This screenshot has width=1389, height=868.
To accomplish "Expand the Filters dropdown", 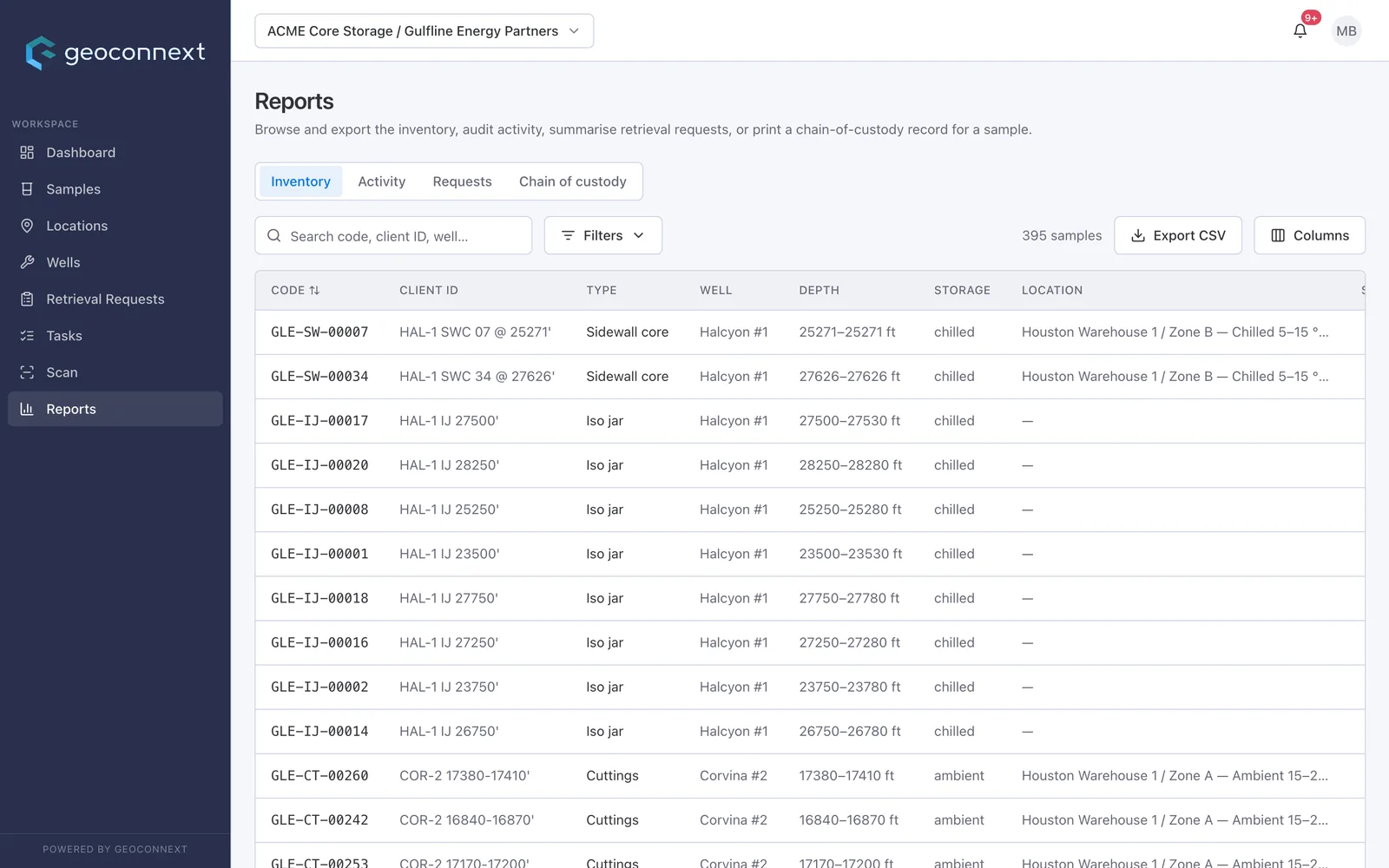I will [x=603, y=235].
